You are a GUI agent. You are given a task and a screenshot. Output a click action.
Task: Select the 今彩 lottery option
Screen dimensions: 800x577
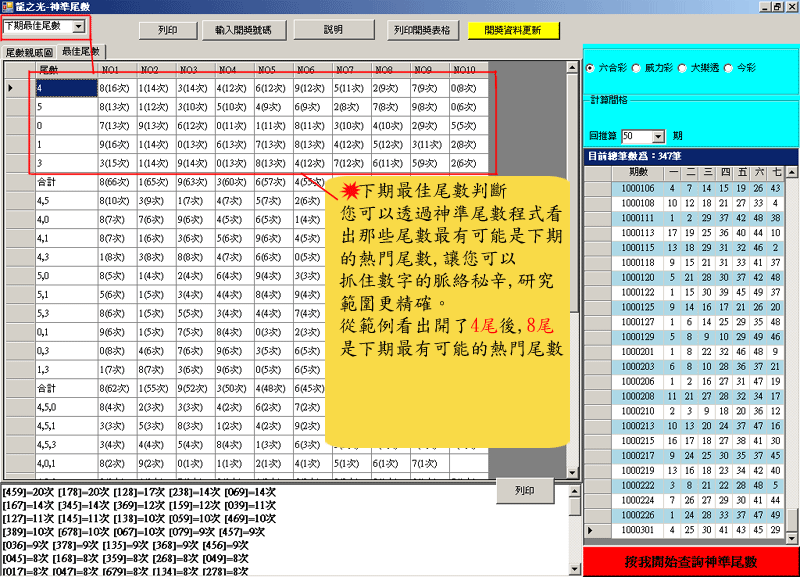coord(728,68)
